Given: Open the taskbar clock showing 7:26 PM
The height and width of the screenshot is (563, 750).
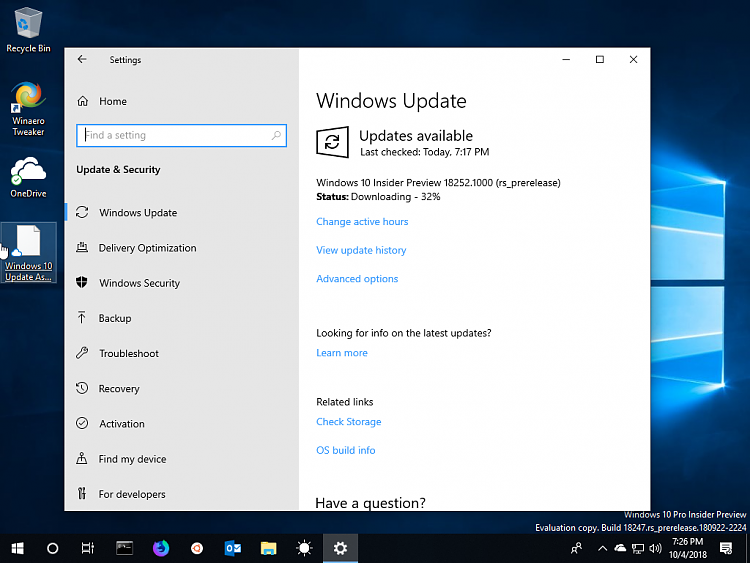Looking at the screenshot, I should (x=688, y=548).
